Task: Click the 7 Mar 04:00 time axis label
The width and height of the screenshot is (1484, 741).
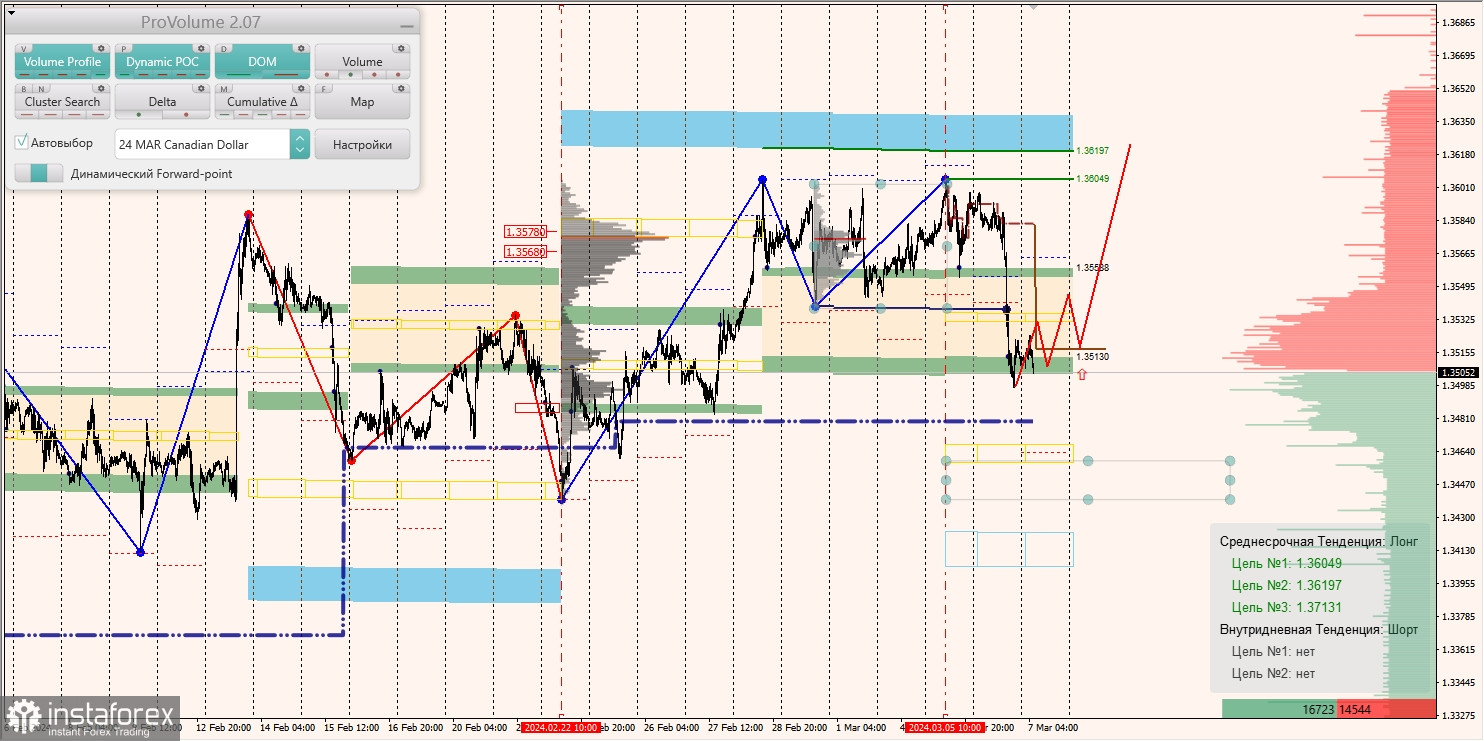Action: tap(1052, 727)
